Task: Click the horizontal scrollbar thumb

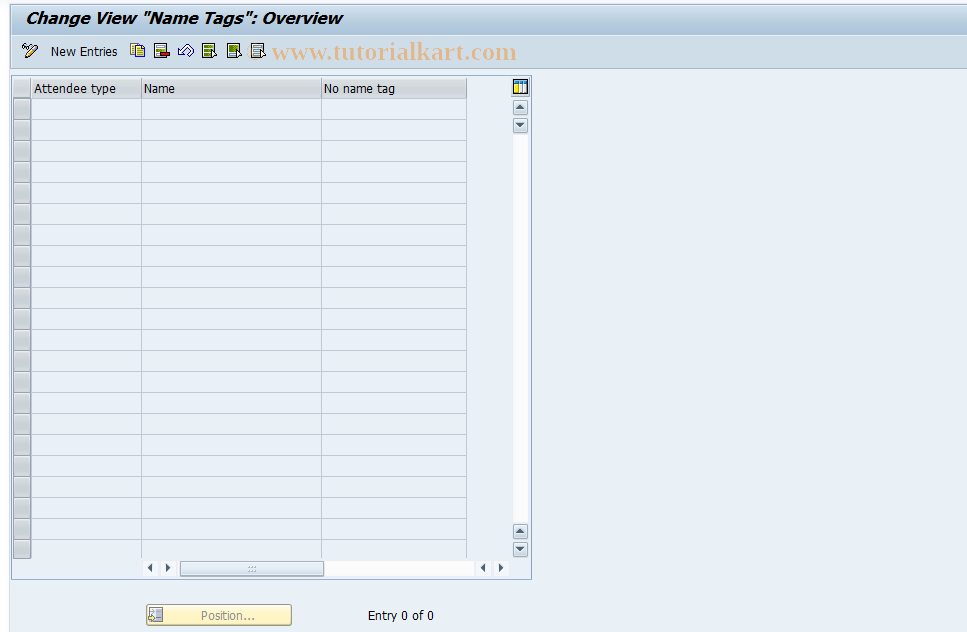Action: point(252,568)
